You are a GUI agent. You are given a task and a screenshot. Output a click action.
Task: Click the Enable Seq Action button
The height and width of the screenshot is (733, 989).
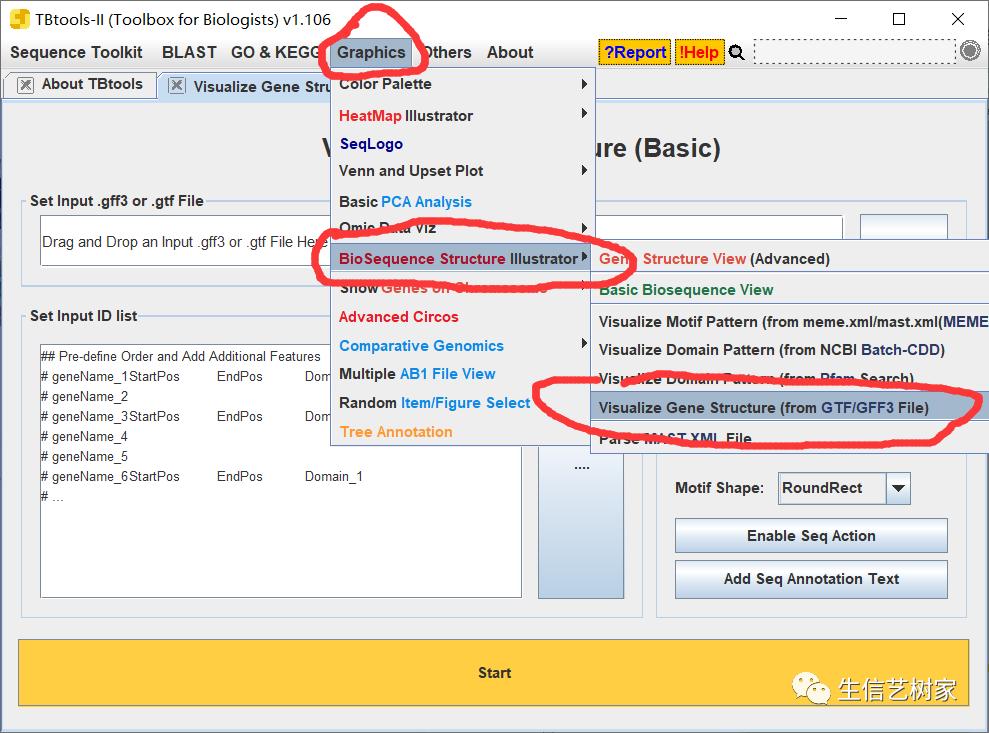[x=810, y=536]
